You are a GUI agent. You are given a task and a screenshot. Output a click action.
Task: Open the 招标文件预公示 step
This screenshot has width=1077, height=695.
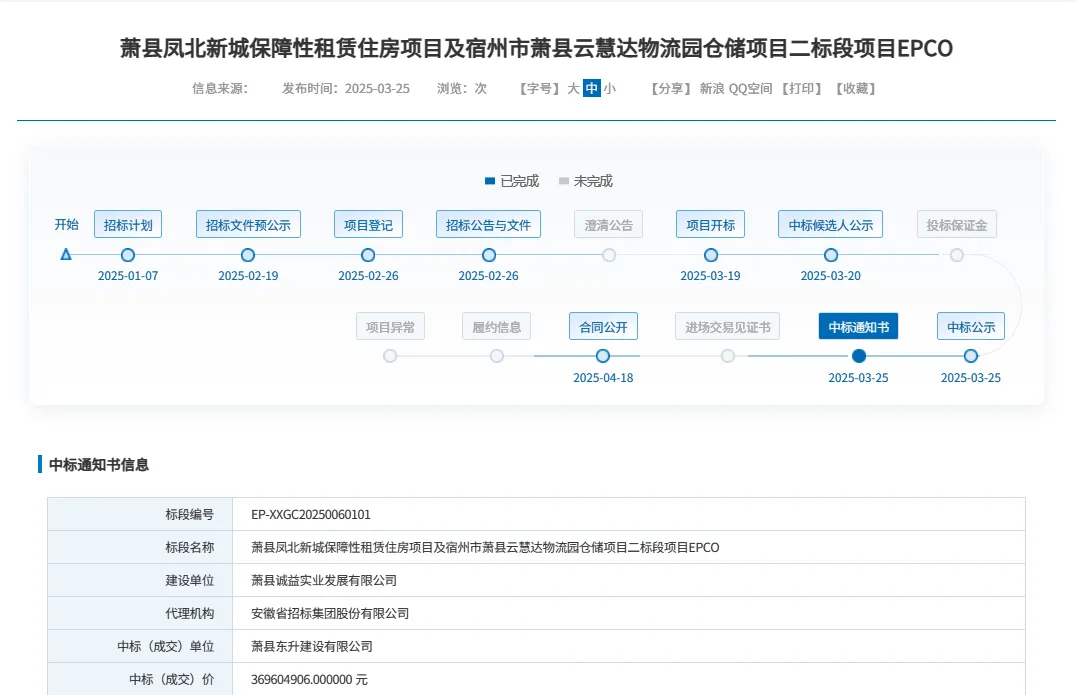pos(248,225)
